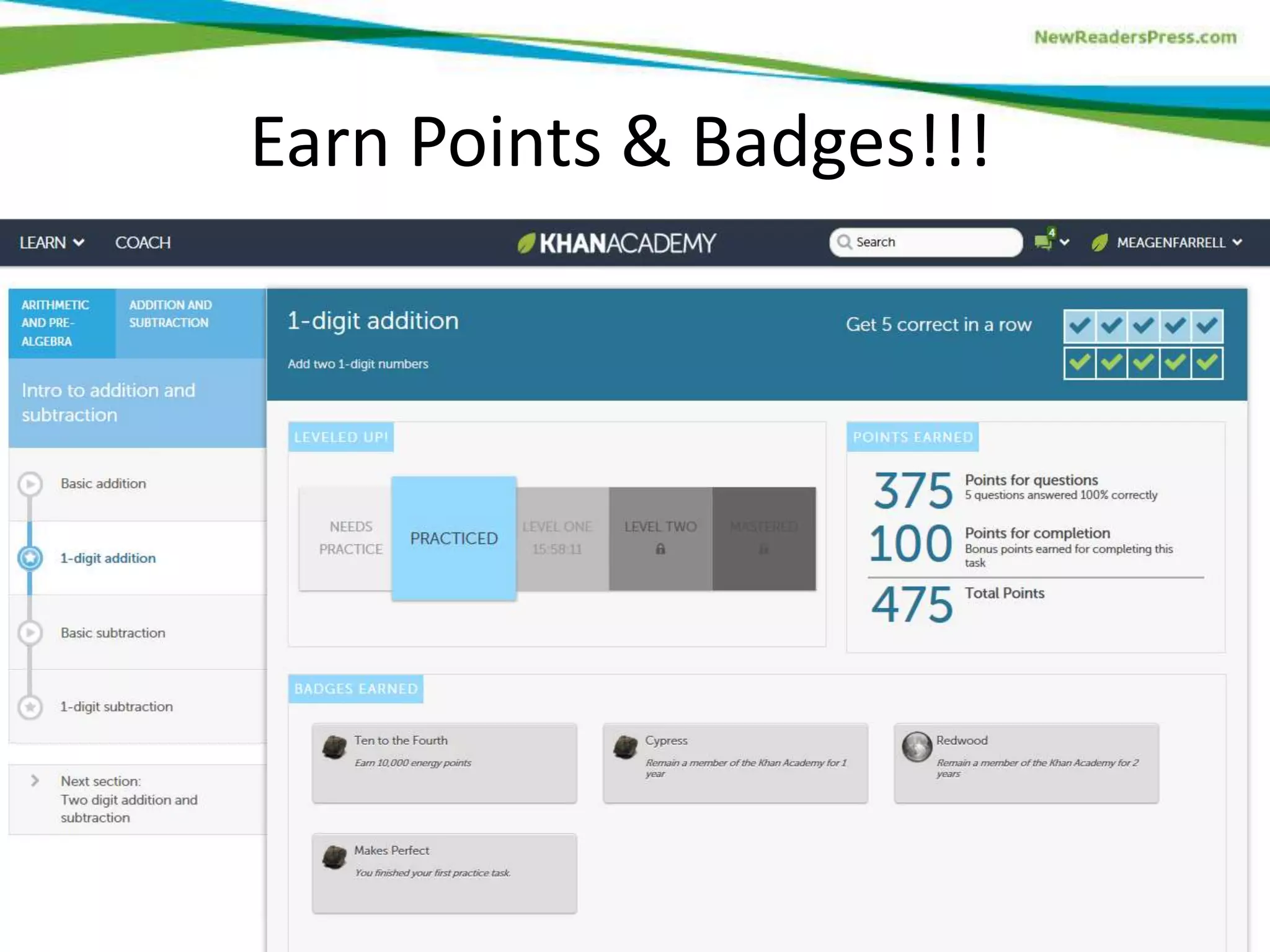Go to Two digit addition and subtraction section
The image size is (1270, 952).
pyautogui.click(x=138, y=800)
